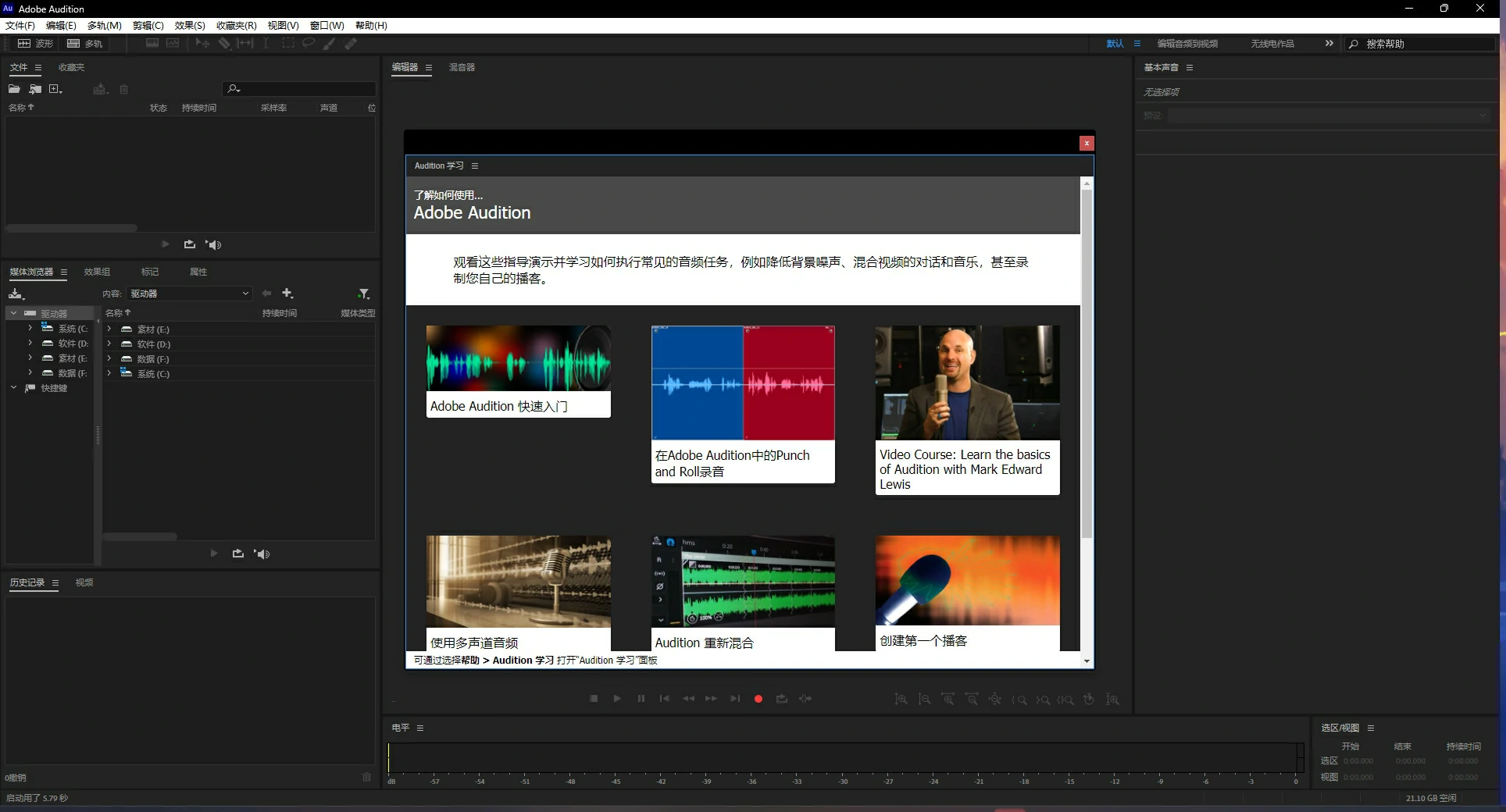Expand 系统 (C: in the drive tree
The width and height of the screenshot is (1506, 812).
coord(30,328)
